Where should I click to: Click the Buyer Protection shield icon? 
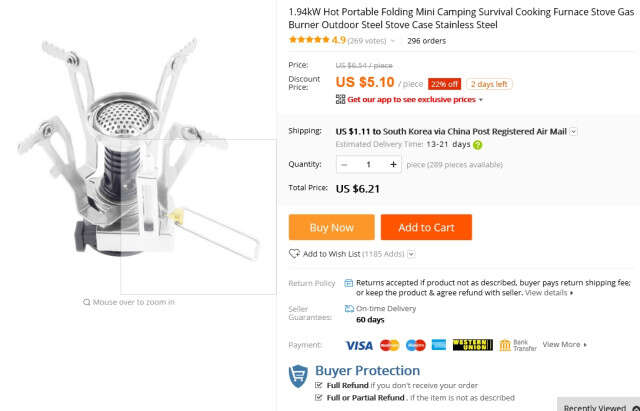coord(298,376)
